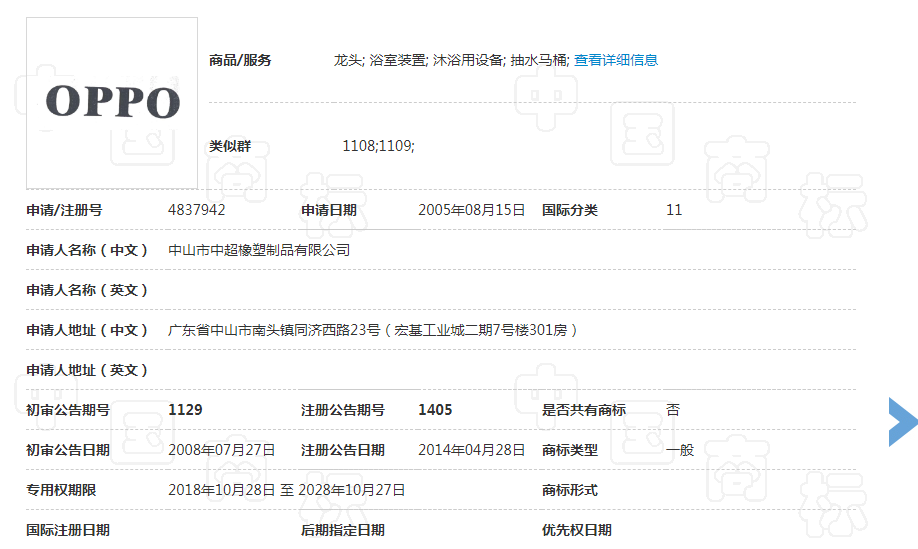Click the 是否共有商标 label
Viewport: 918px width, 549px height.
coord(584,410)
